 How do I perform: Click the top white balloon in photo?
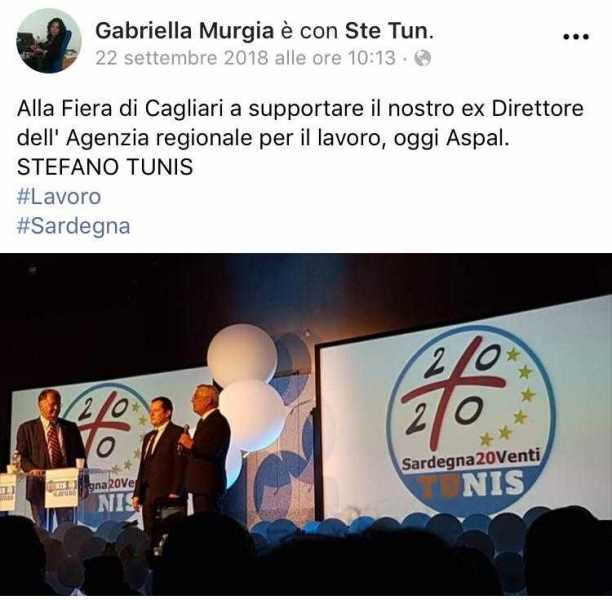coord(242,354)
